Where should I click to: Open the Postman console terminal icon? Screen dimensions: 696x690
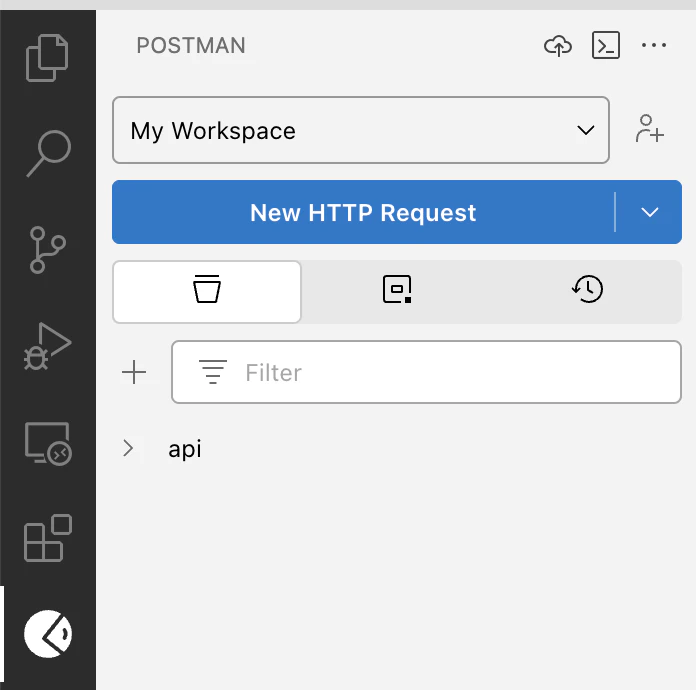tap(606, 45)
